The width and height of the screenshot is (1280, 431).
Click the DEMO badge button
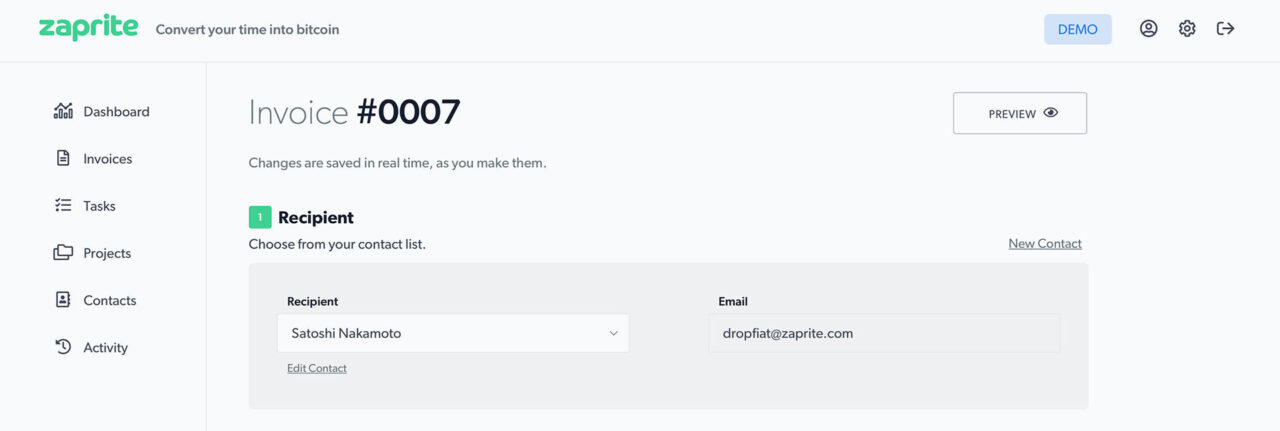tap(1078, 29)
